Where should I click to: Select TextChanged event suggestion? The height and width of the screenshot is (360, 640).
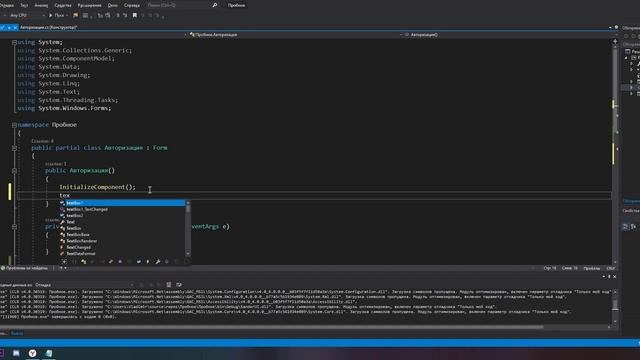(122, 247)
